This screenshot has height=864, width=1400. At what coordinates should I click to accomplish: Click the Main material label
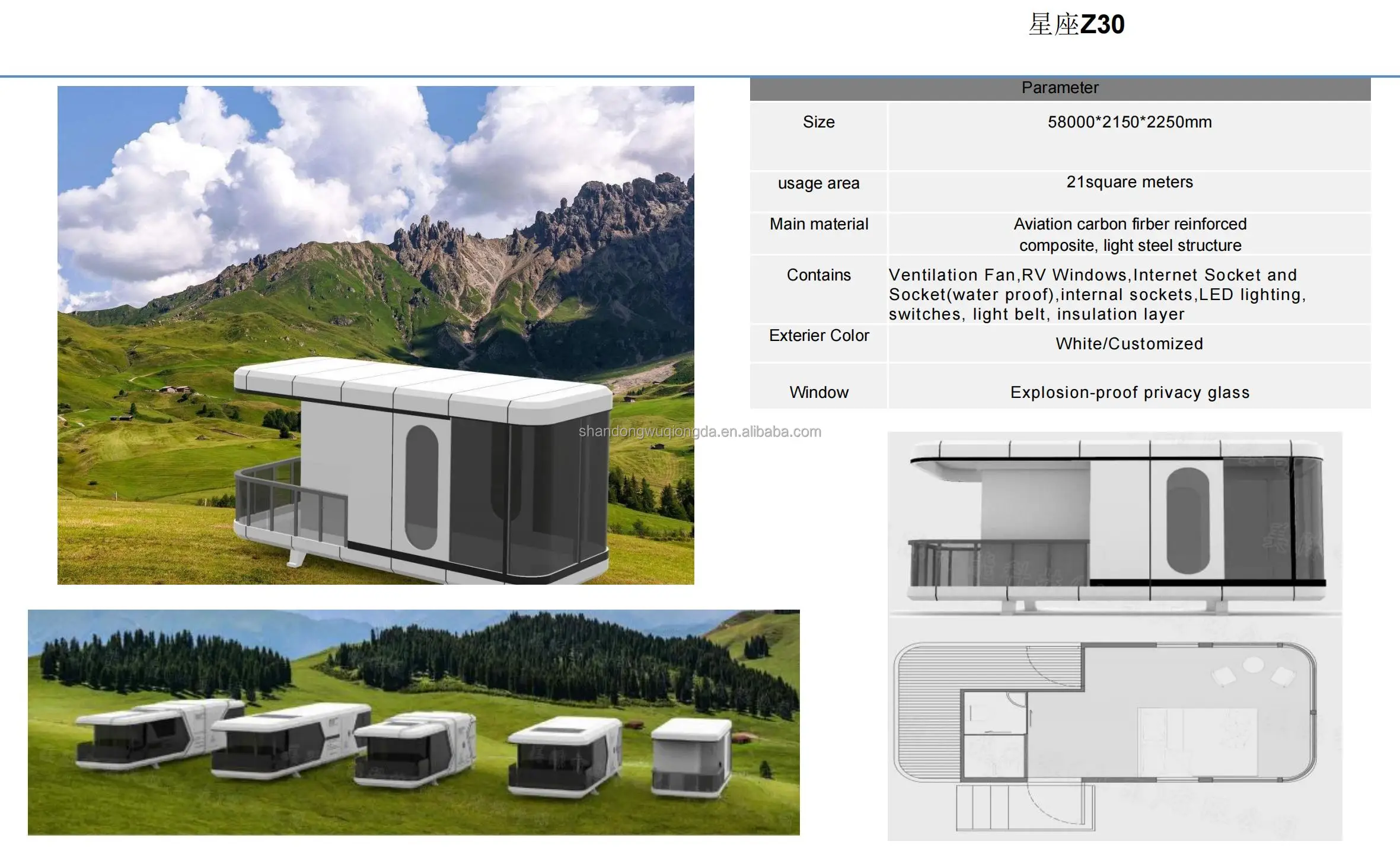pyautogui.click(x=819, y=224)
